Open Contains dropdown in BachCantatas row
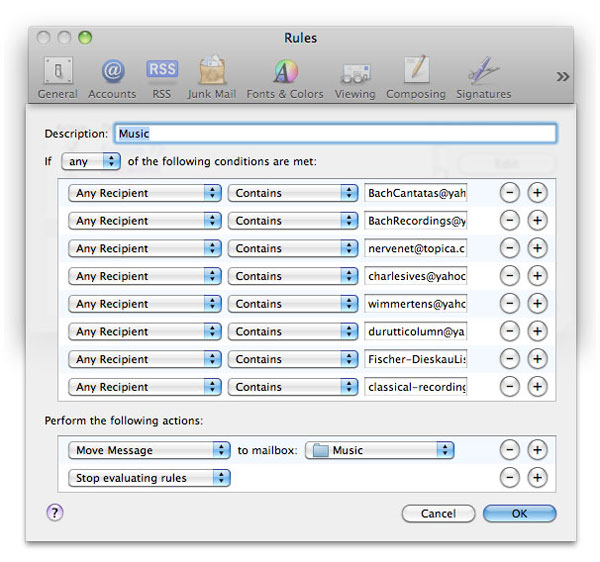 (x=293, y=193)
